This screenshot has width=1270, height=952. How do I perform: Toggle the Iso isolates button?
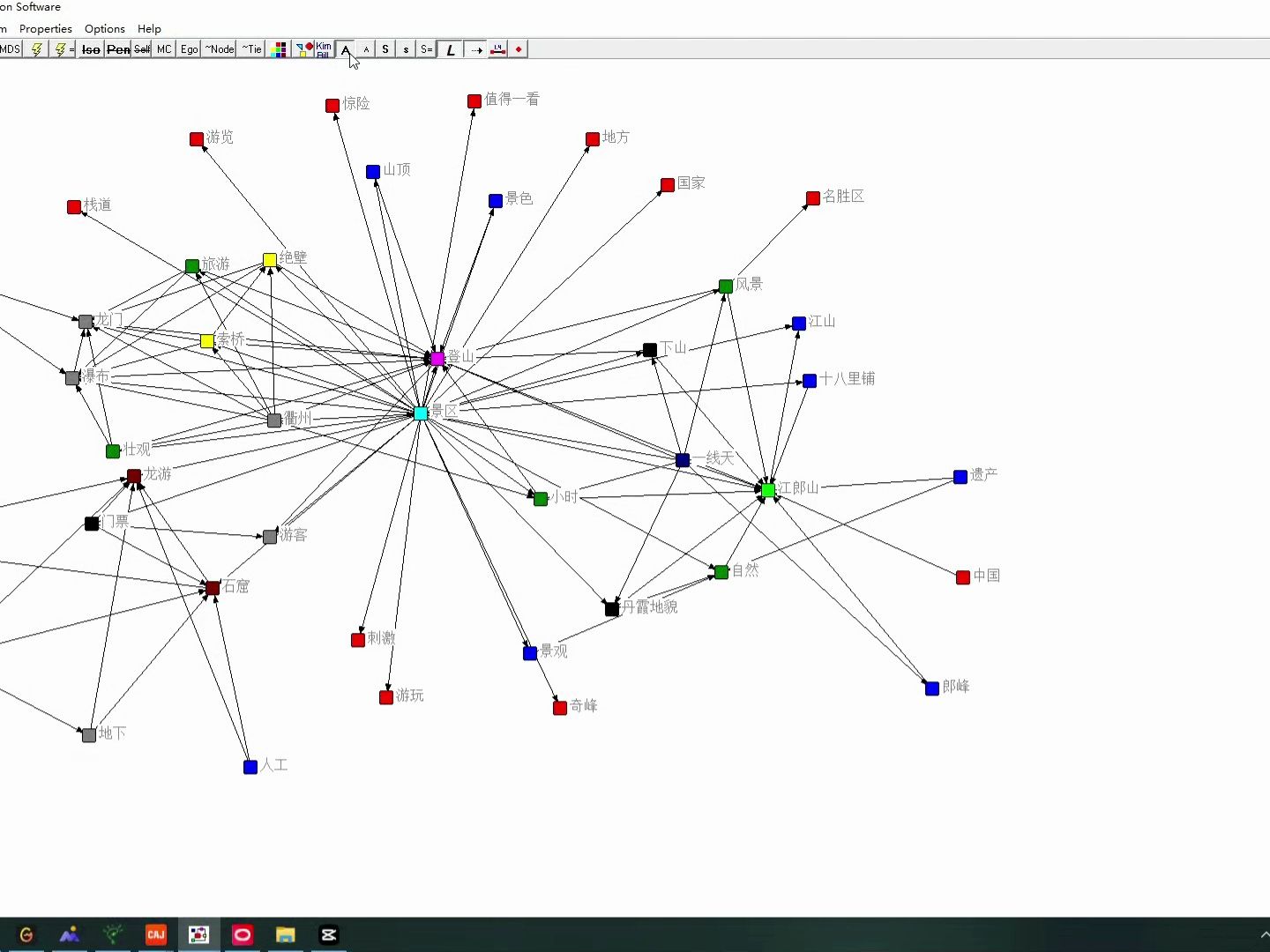click(x=91, y=49)
